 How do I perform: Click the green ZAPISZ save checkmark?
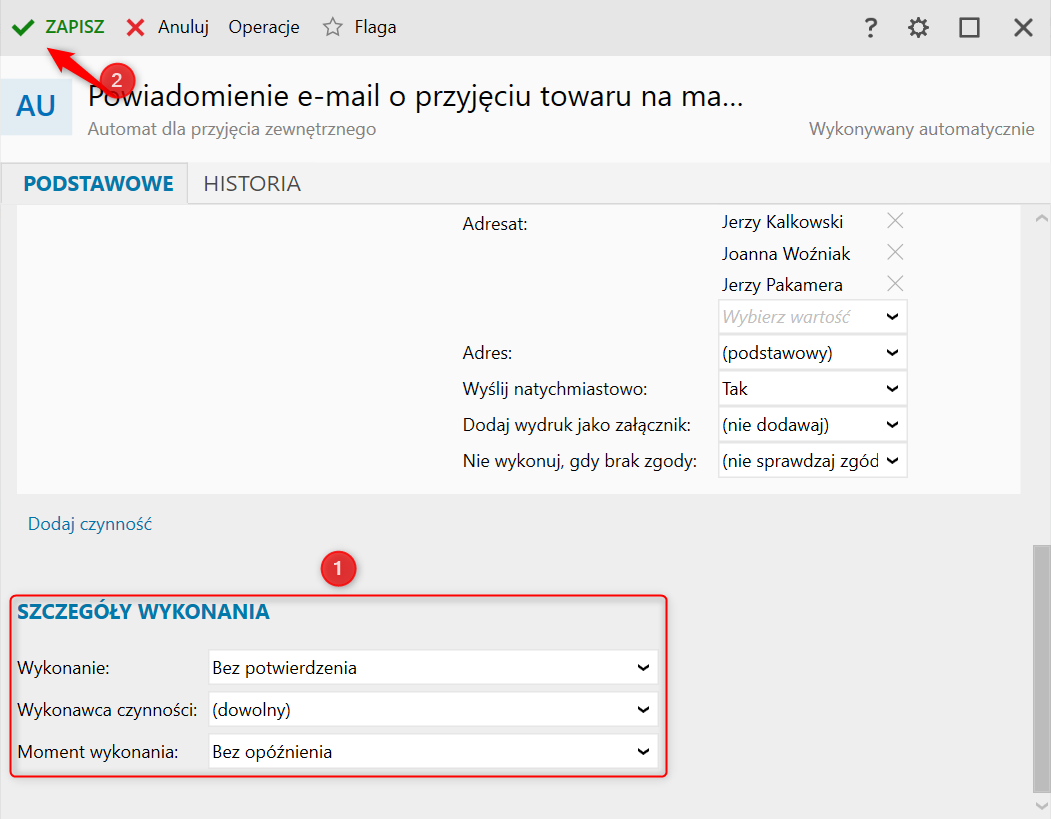point(22,27)
